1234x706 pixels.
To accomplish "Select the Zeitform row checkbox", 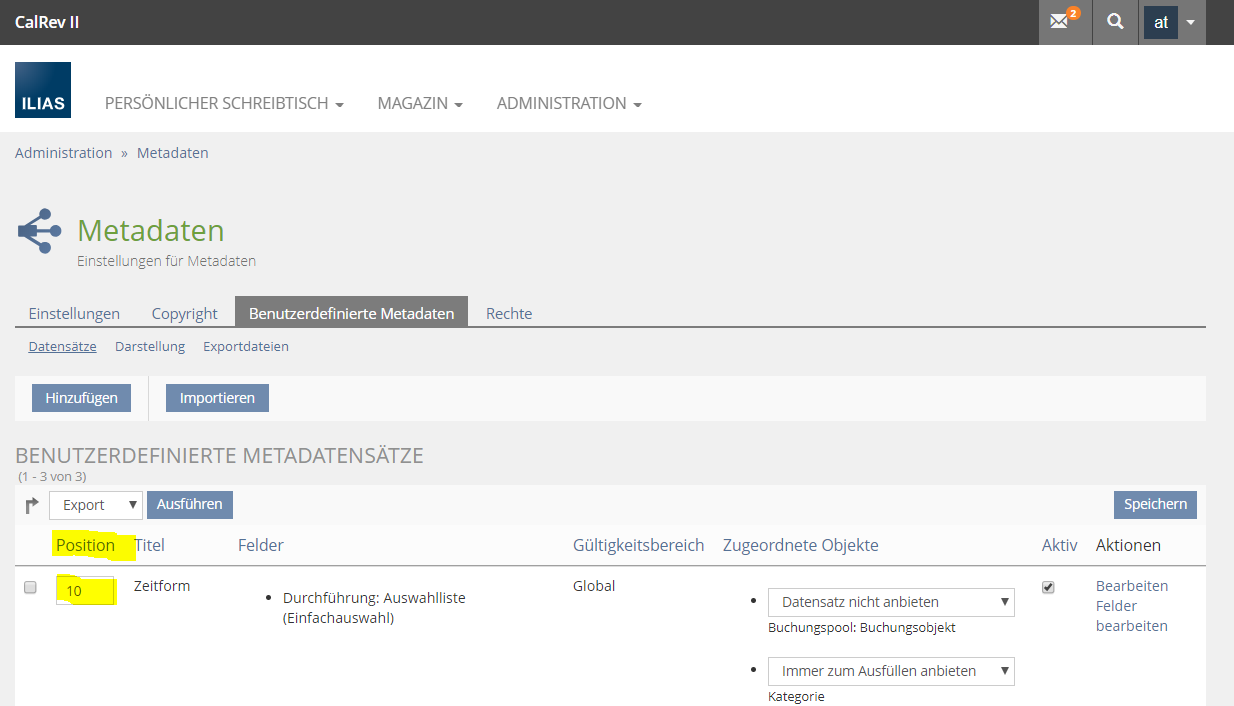I will pos(30,588).
